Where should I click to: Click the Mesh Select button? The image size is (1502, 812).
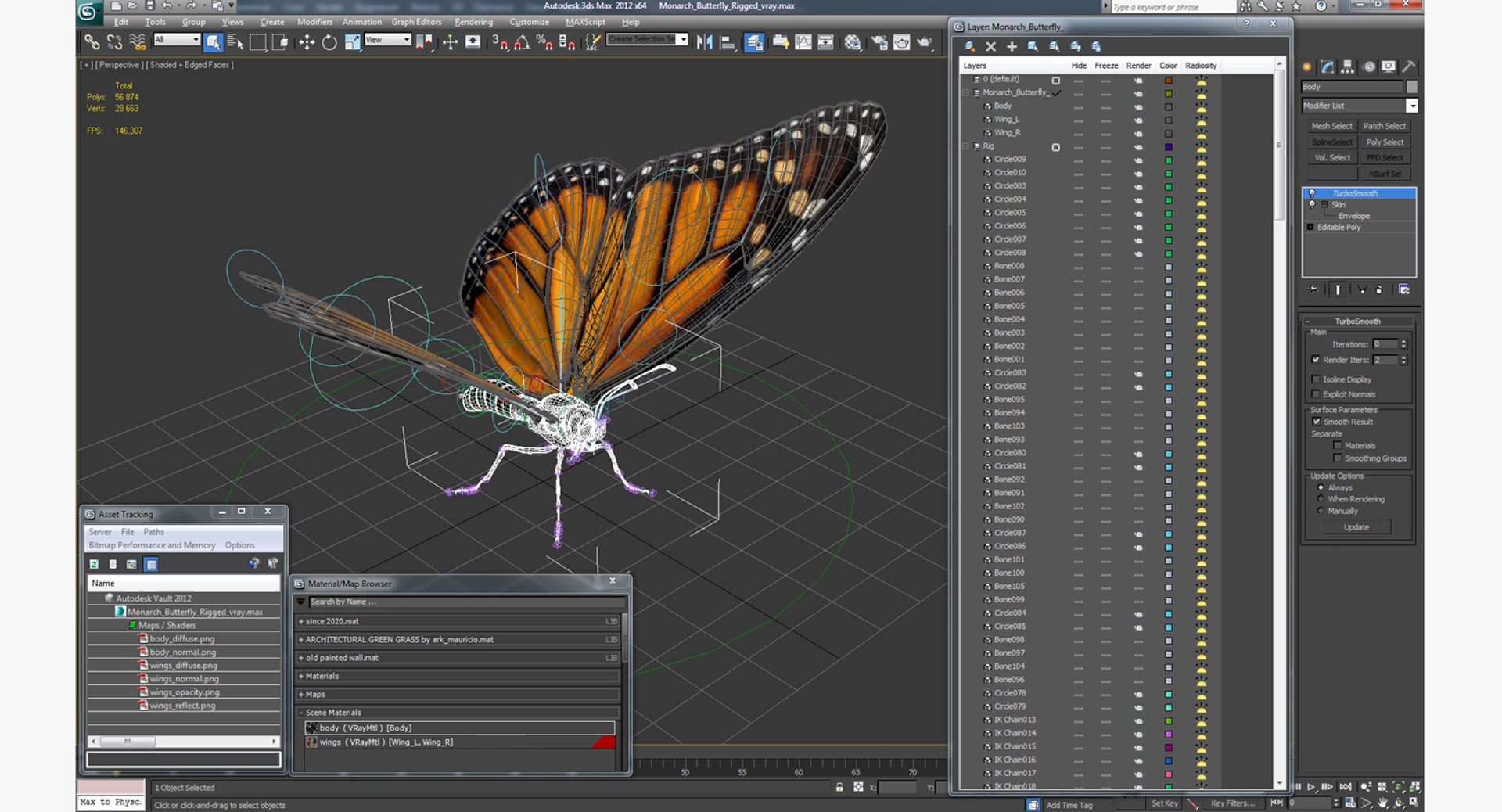1331,126
